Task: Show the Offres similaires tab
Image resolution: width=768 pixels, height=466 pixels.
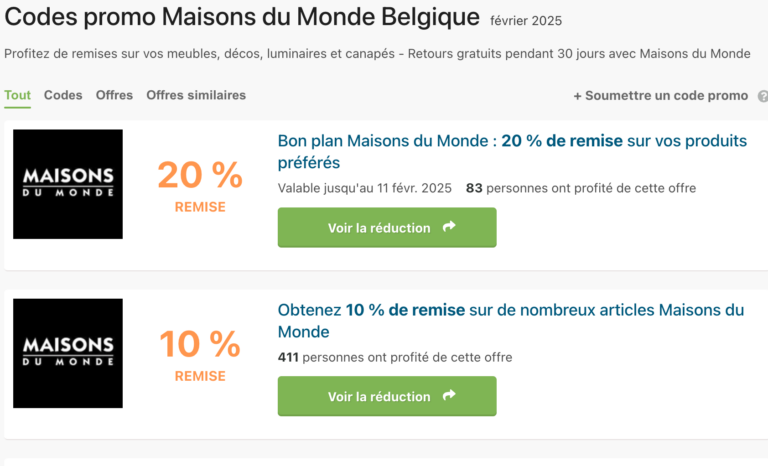Action: click(x=196, y=95)
